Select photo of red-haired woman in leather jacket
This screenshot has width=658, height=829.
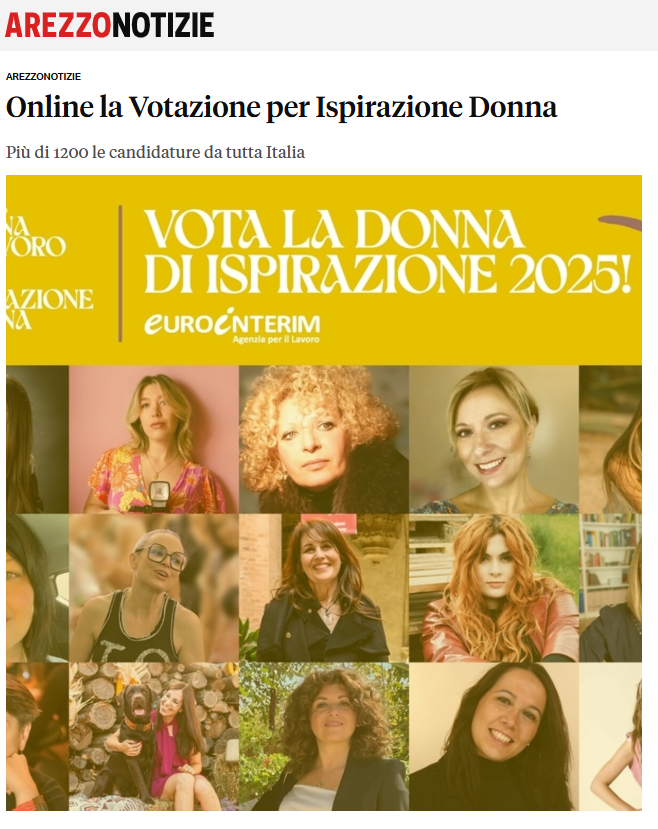tap(494, 588)
